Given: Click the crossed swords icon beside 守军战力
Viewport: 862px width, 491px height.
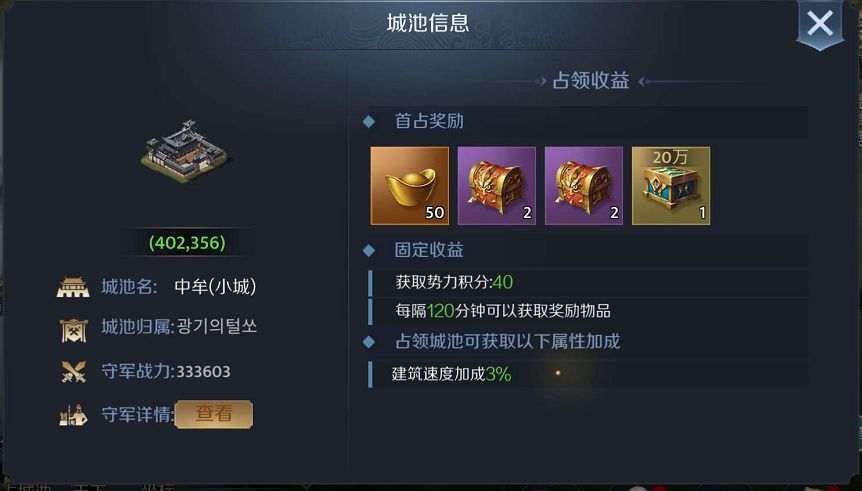Looking at the screenshot, I should pos(74,371).
